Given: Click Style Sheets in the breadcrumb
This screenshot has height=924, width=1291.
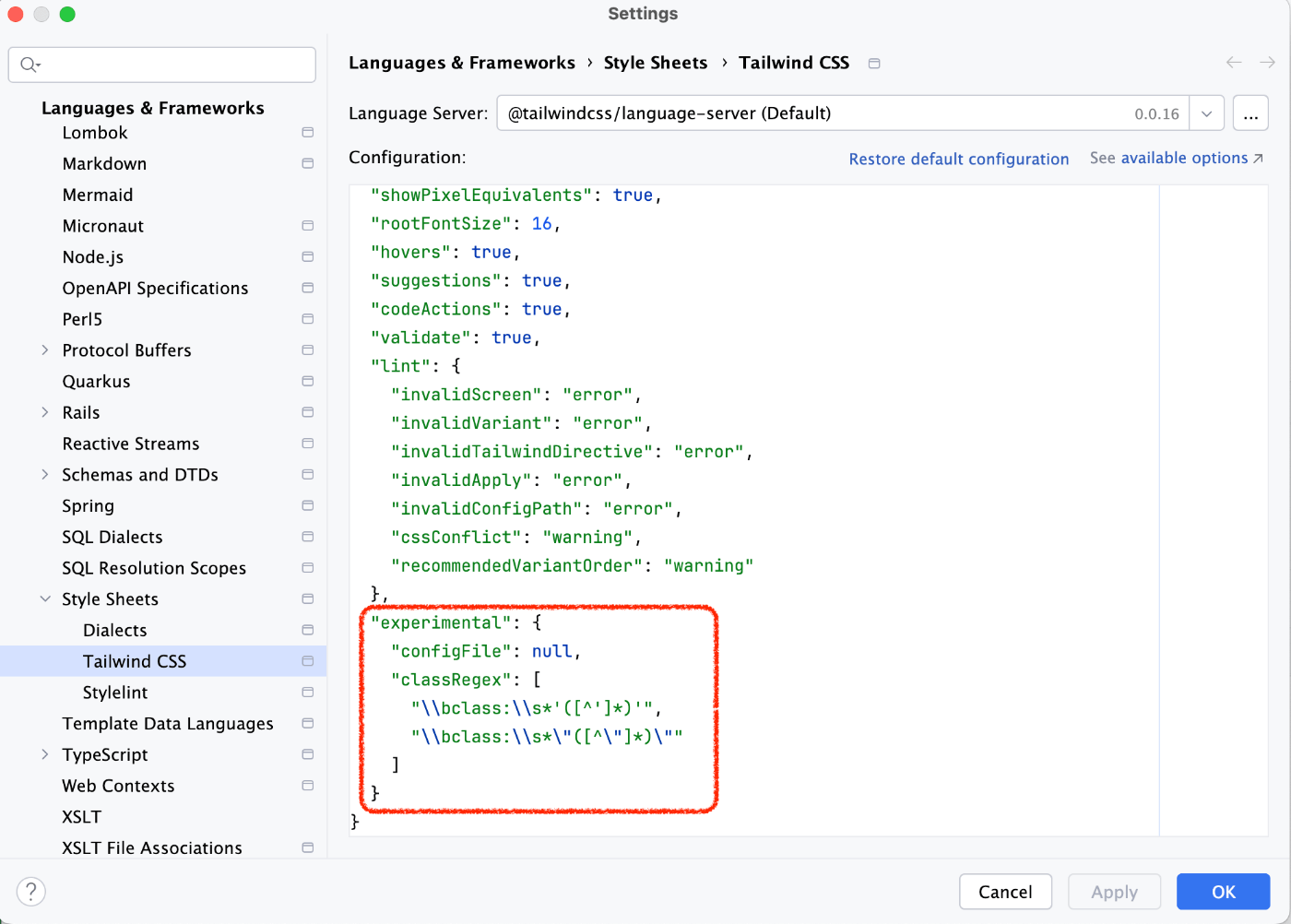Looking at the screenshot, I should click(x=656, y=63).
